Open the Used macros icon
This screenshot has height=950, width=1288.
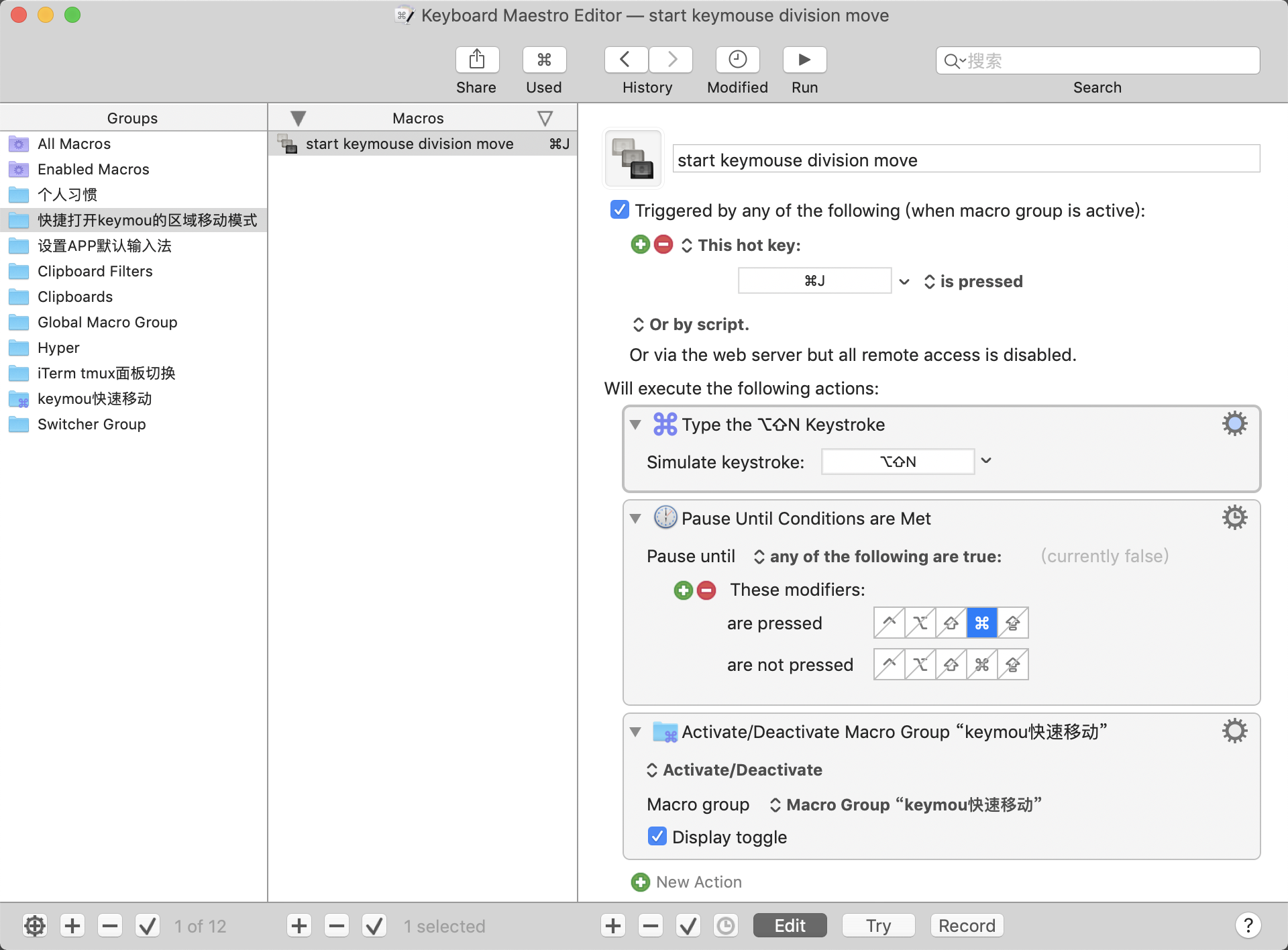click(544, 60)
